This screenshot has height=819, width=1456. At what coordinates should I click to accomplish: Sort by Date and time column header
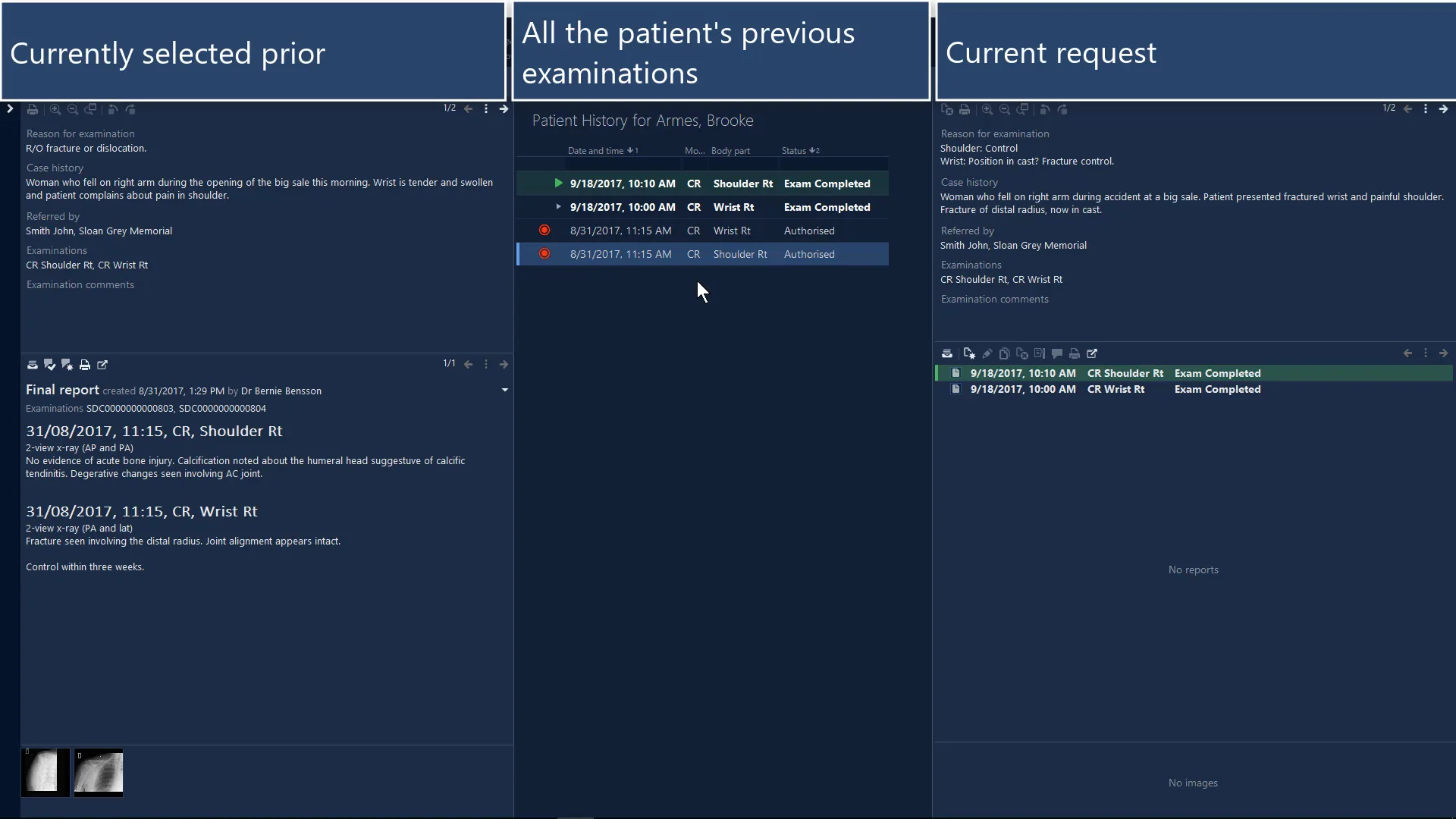pyautogui.click(x=596, y=151)
